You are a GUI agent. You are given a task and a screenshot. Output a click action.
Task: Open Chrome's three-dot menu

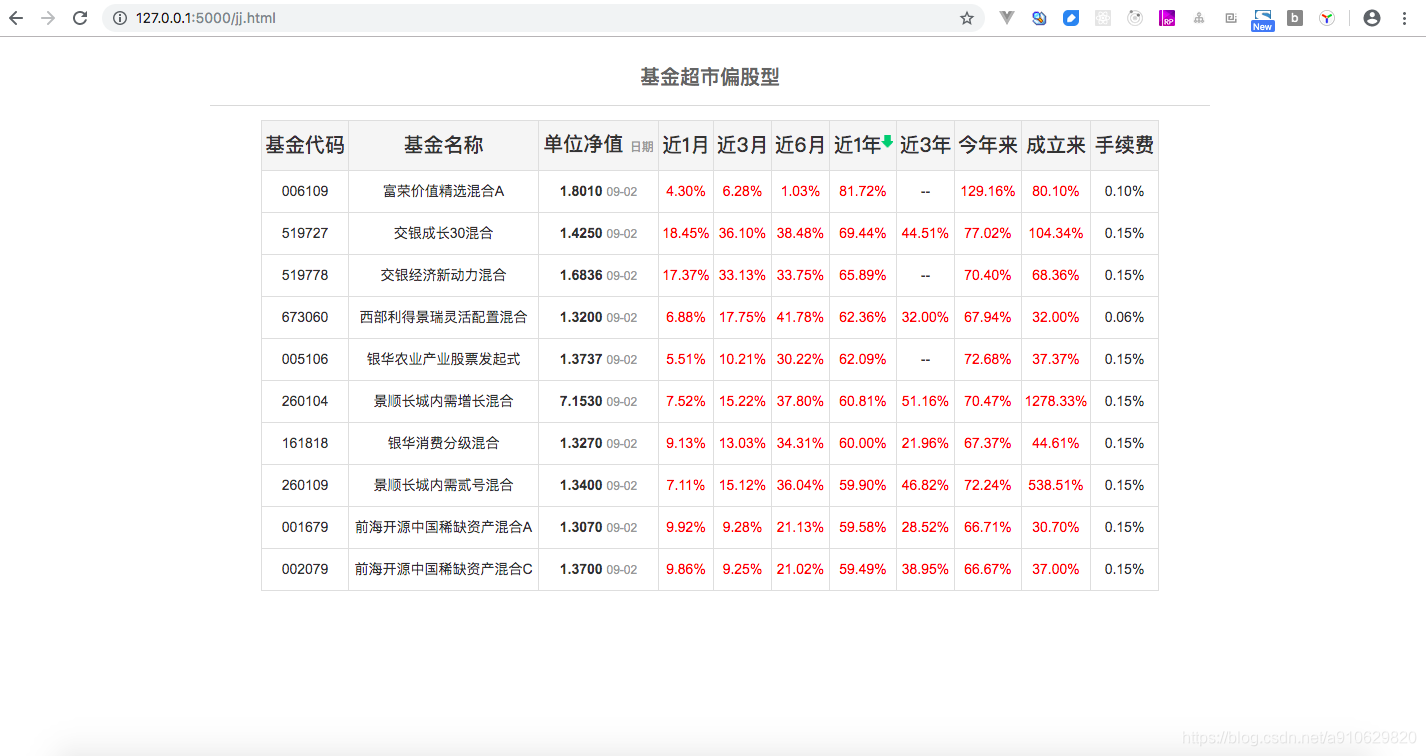pos(1405,18)
